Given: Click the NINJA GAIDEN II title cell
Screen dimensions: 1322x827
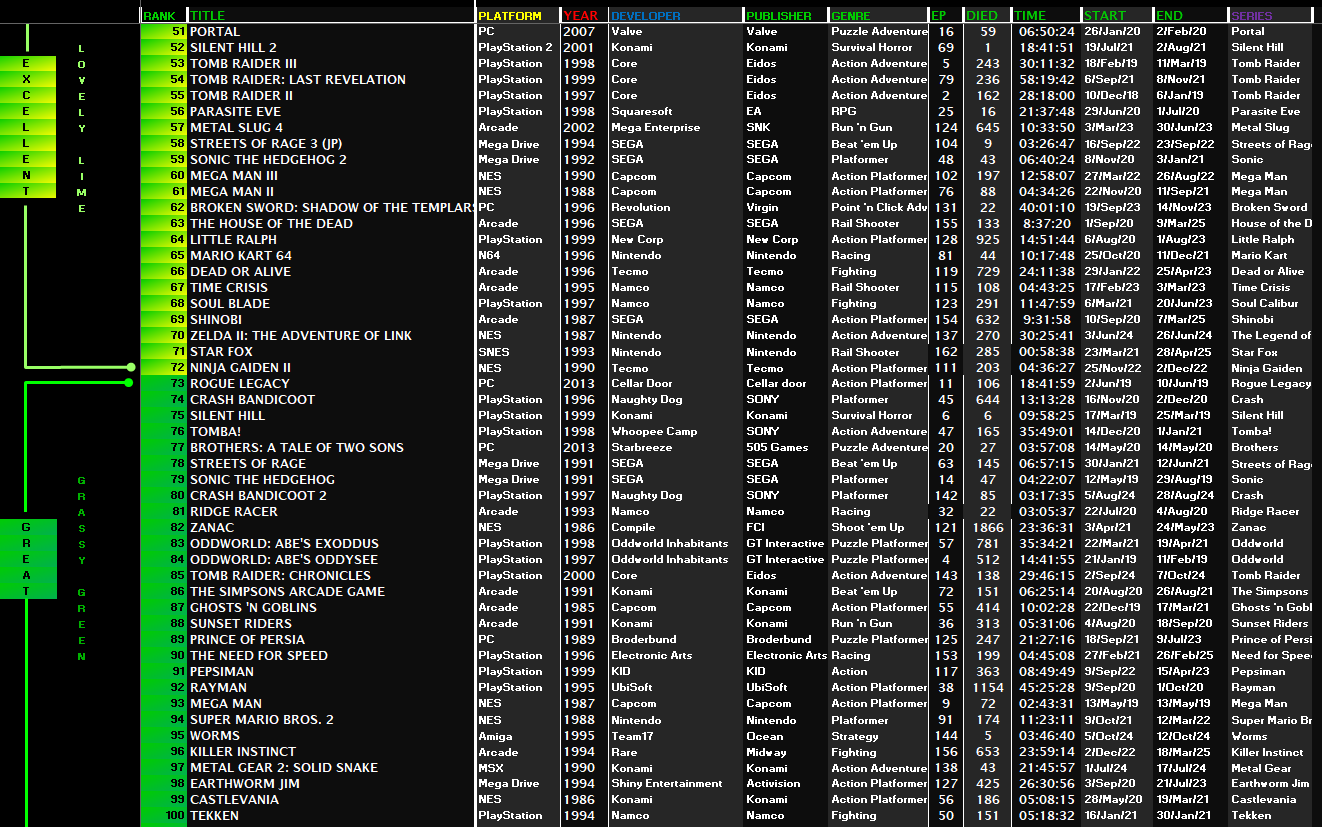Looking at the screenshot, I should (241, 367).
